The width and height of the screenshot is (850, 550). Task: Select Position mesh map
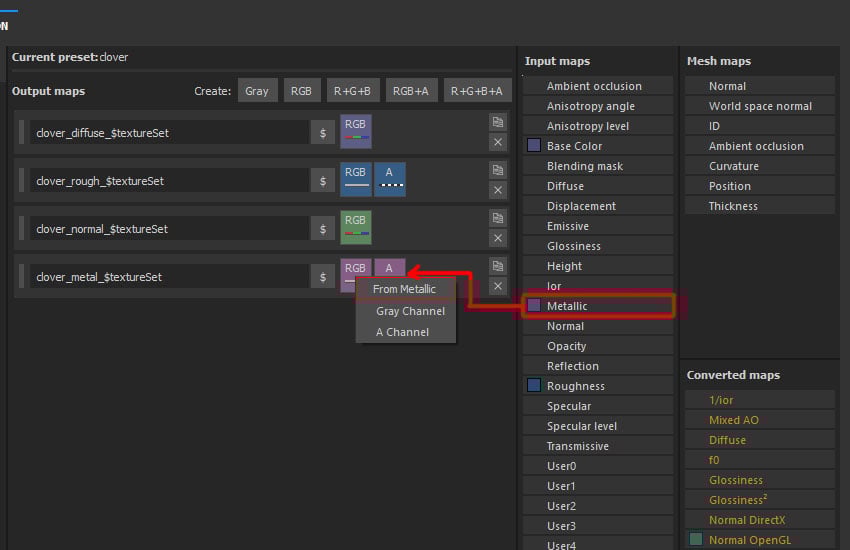coord(759,186)
